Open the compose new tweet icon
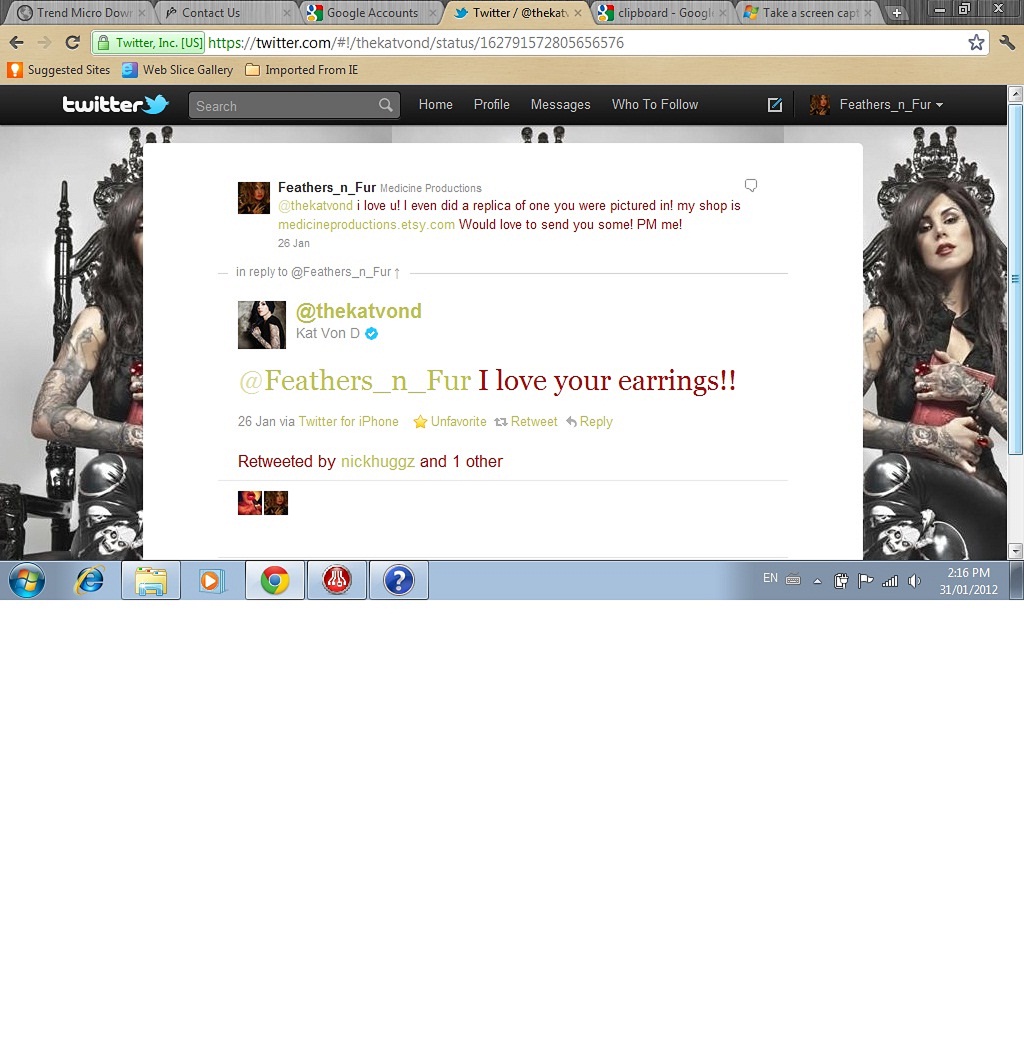This screenshot has height=1056, width=1024. click(774, 105)
